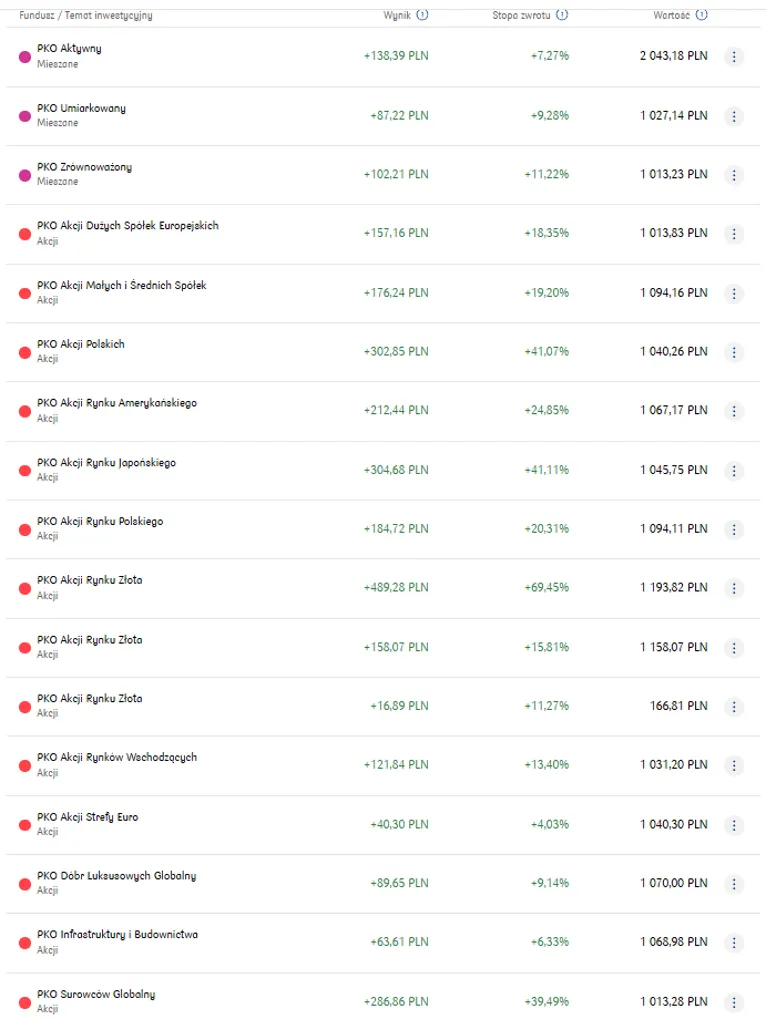Click the Wartość column header label
This screenshot has width=766, height=1019.
tap(671, 15)
